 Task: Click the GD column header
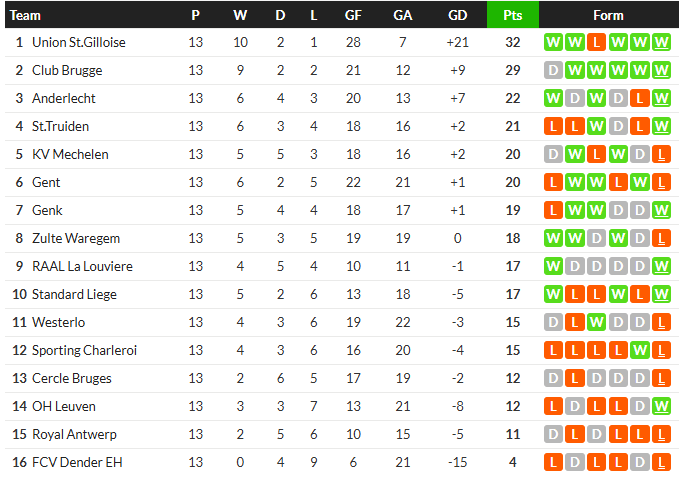click(x=458, y=15)
